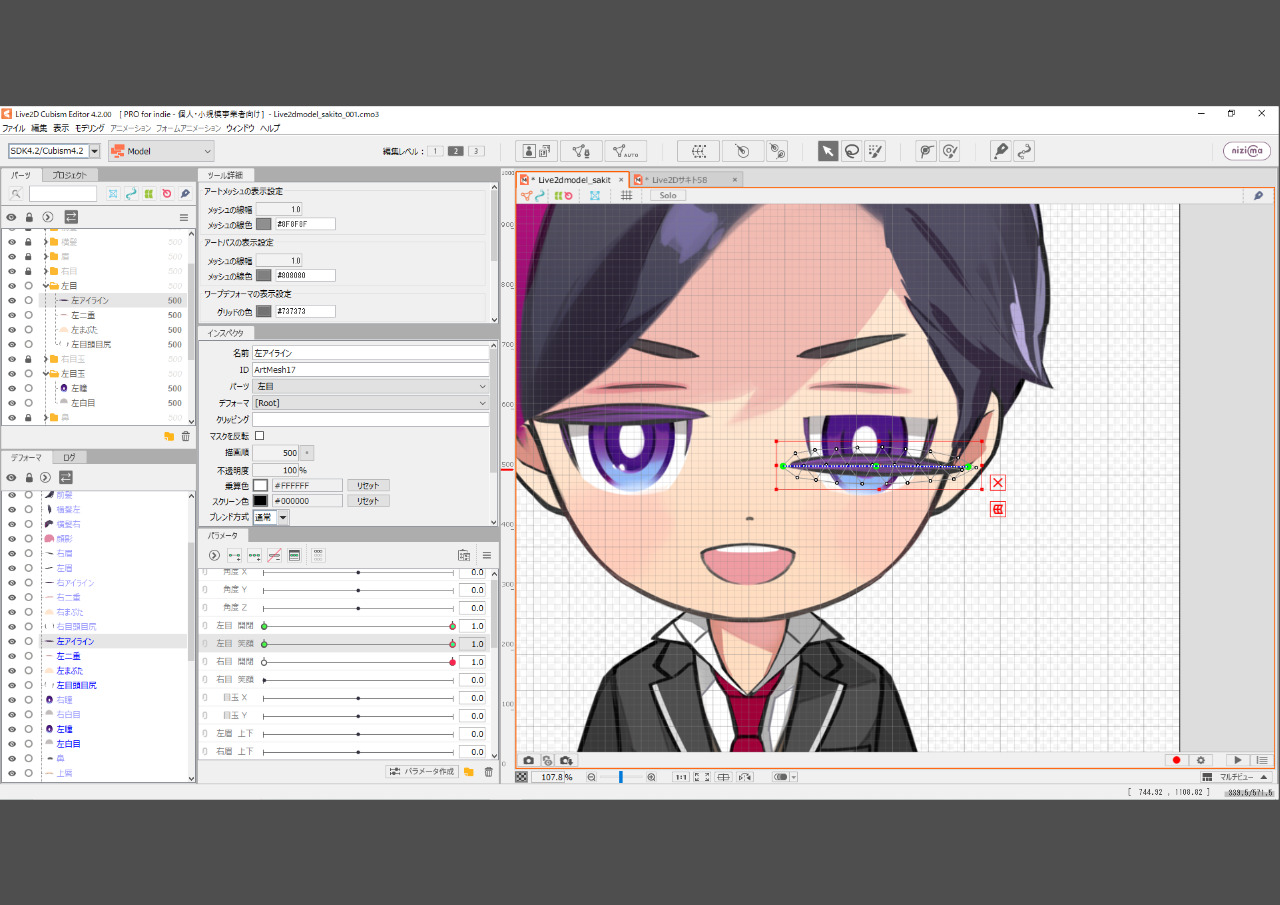Hide the 左アイライン part in Parts list
1280x905 pixels.
click(x=12, y=300)
